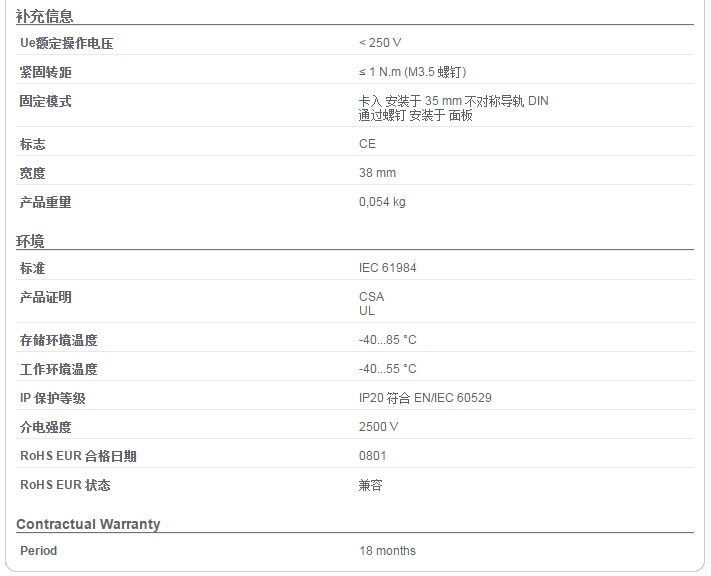Click the 0,054 kg weight value
Screen dimensions: 711x576
pos(382,202)
